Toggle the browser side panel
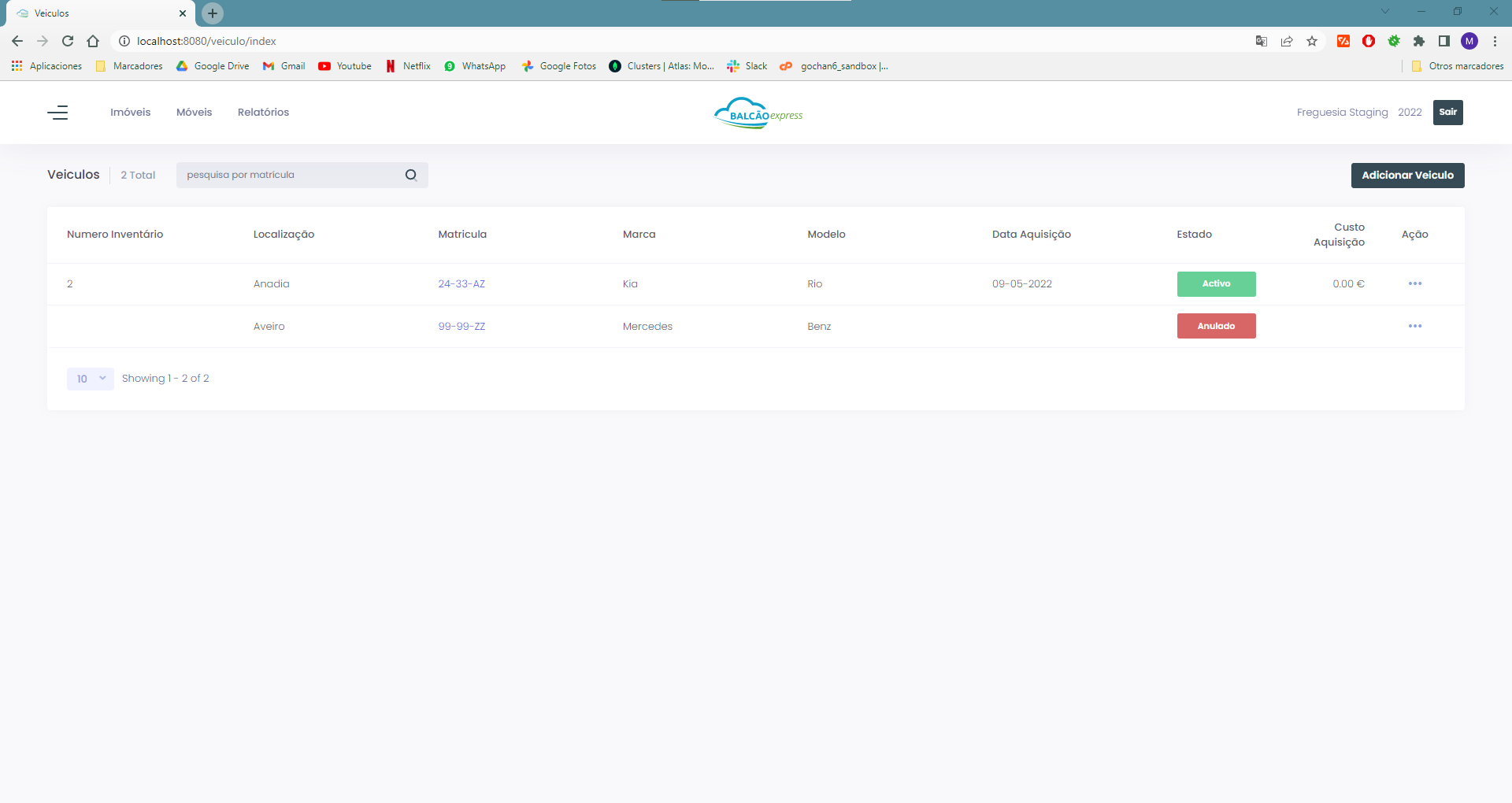This screenshot has width=1512, height=803. 1444,41
